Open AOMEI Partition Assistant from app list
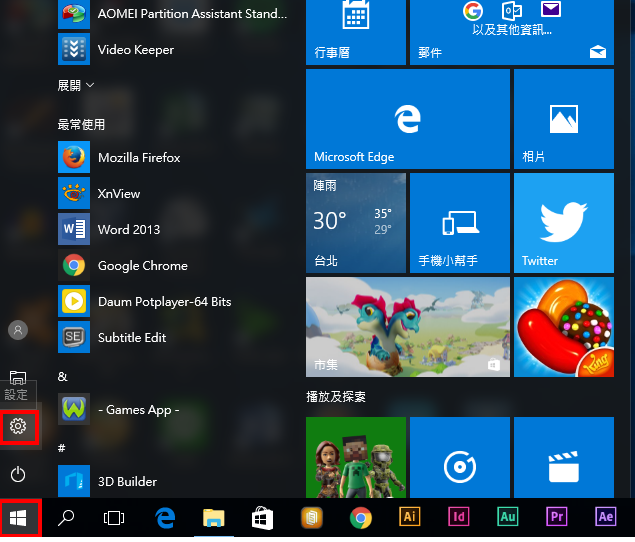 (174, 14)
